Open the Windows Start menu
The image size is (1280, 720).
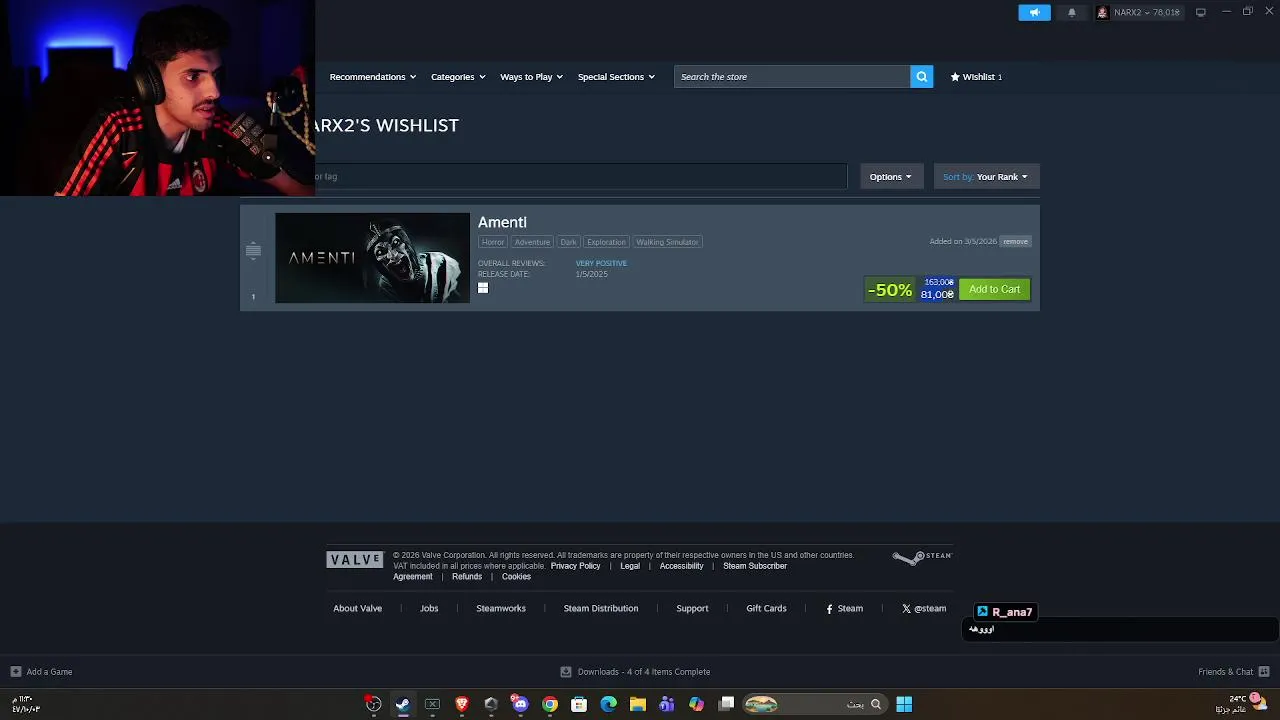pos(904,704)
